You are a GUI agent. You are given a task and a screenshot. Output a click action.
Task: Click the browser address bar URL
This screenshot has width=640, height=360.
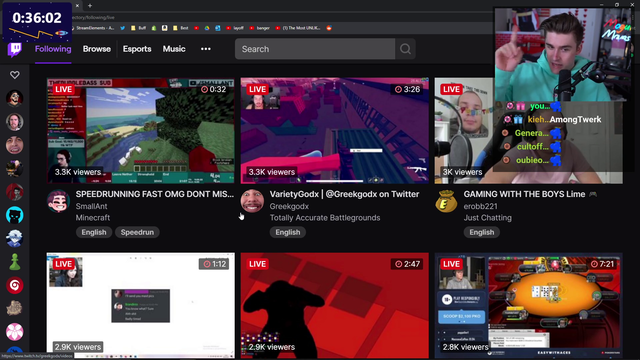click(93, 18)
